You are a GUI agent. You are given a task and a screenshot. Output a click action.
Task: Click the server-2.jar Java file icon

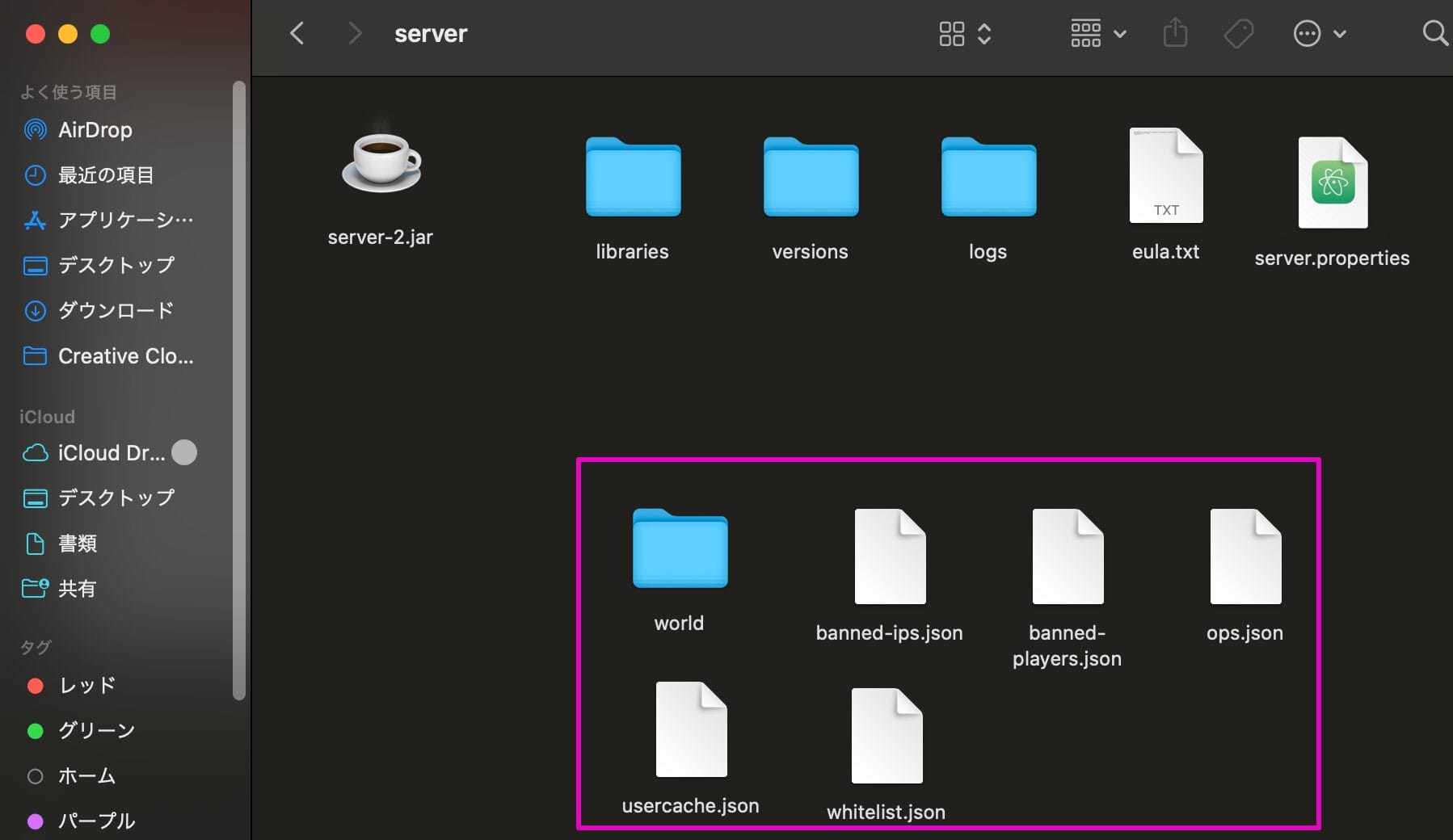click(x=381, y=164)
